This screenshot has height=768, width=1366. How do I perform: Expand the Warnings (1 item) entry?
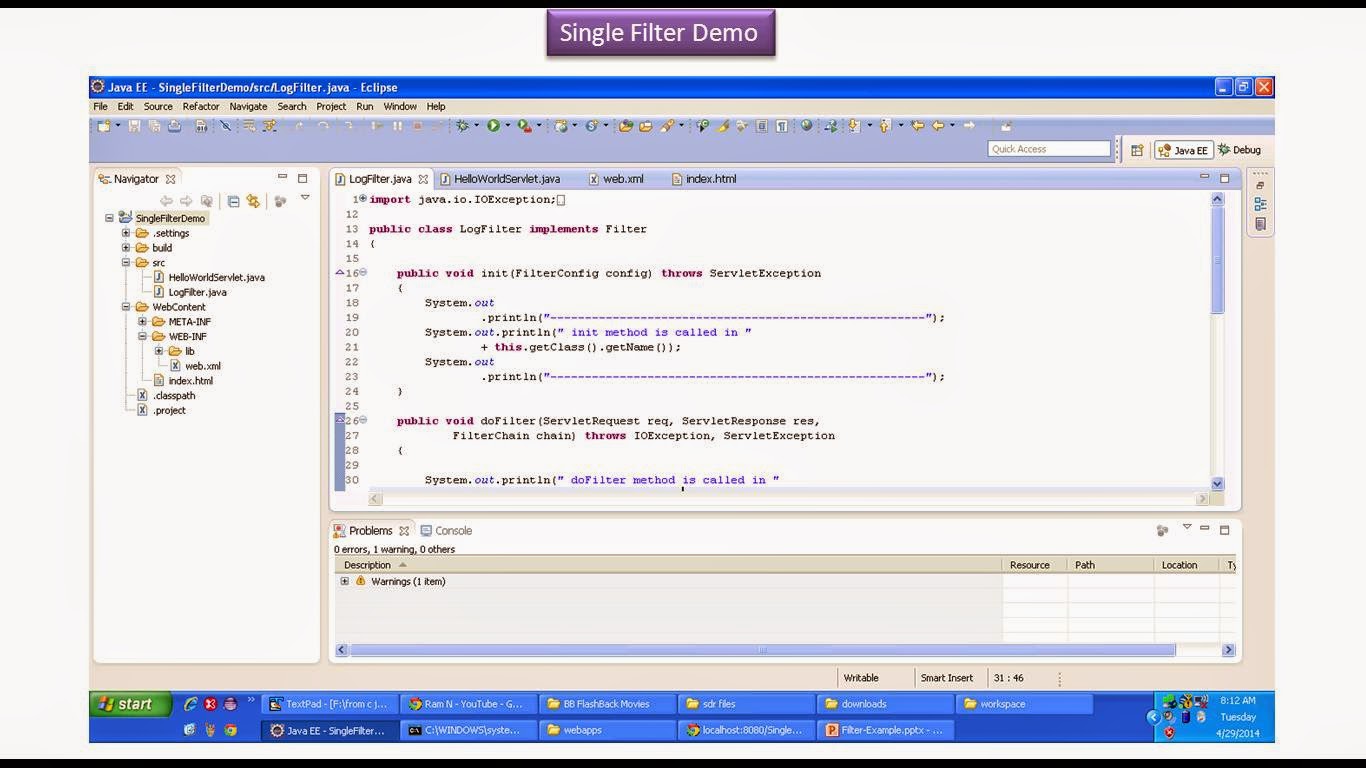coord(344,581)
